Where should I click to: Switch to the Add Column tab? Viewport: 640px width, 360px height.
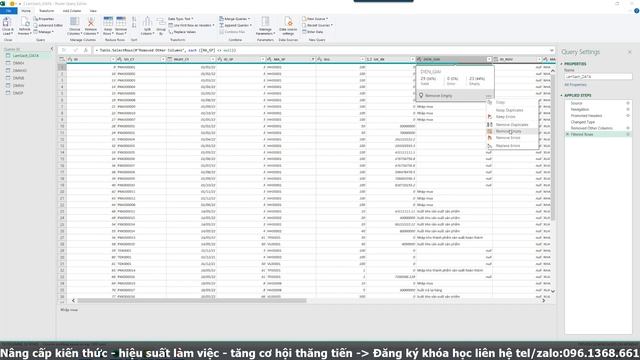(x=72, y=11)
